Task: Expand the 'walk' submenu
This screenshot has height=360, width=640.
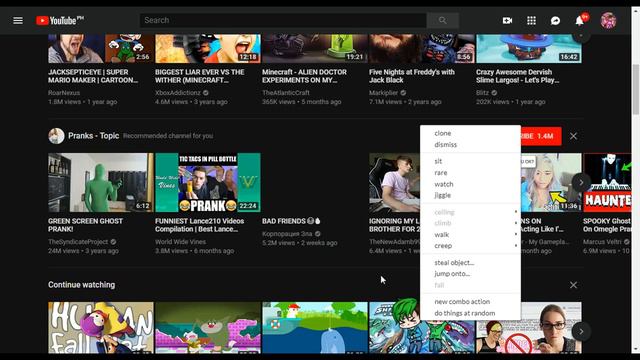Action: (470, 235)
